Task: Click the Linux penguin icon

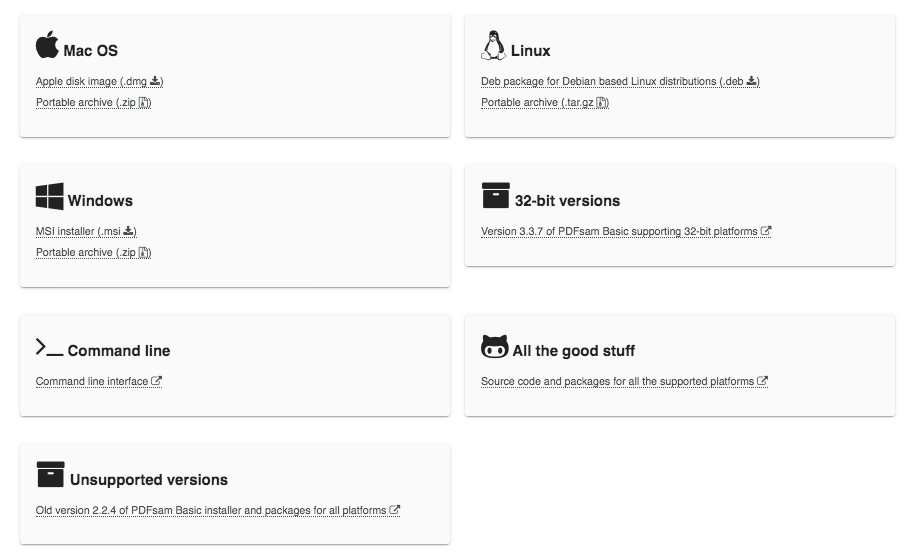Action: tap(493, 45)
